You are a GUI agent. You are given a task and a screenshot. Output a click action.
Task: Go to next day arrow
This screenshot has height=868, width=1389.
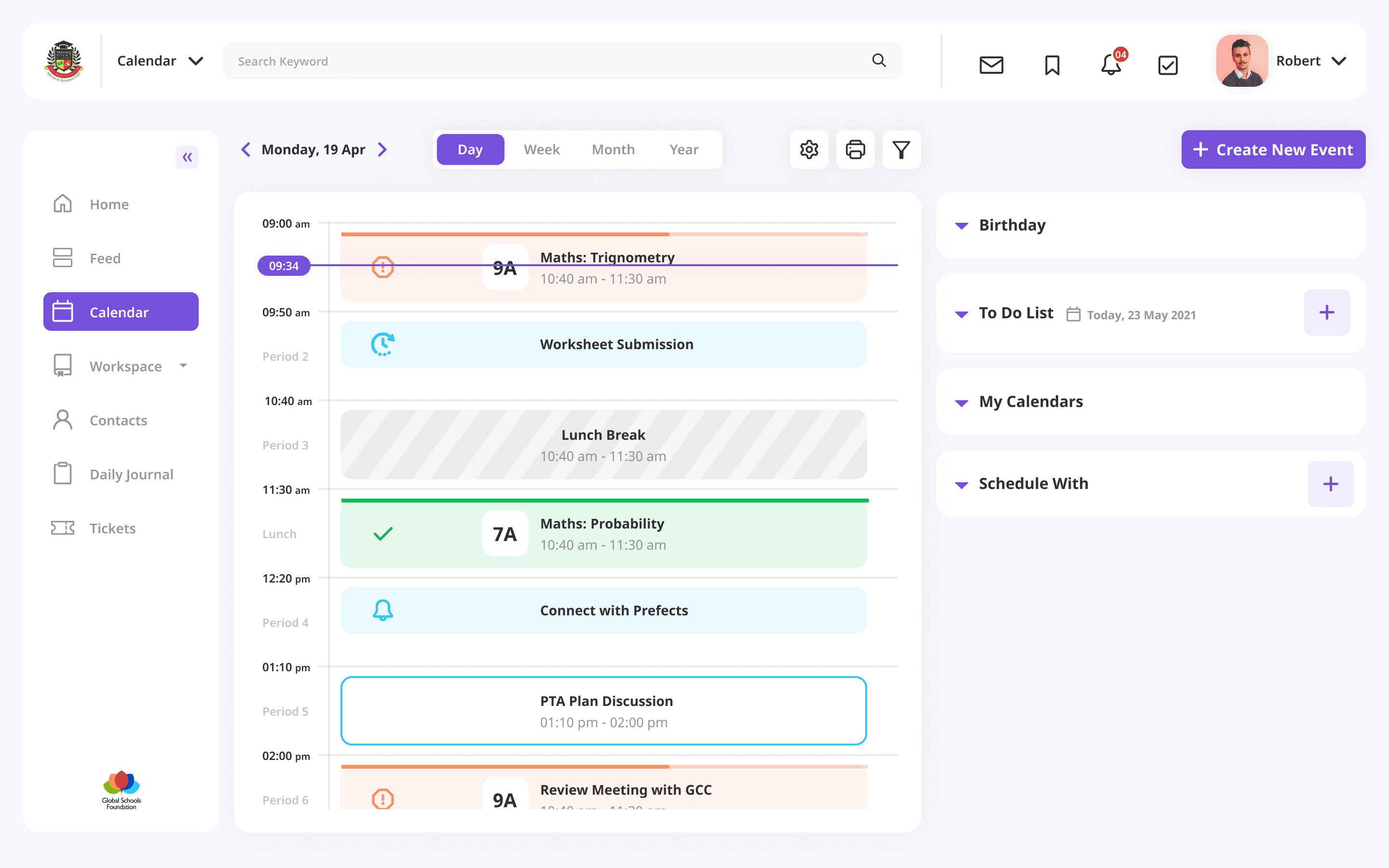click(x=383, y=150)
